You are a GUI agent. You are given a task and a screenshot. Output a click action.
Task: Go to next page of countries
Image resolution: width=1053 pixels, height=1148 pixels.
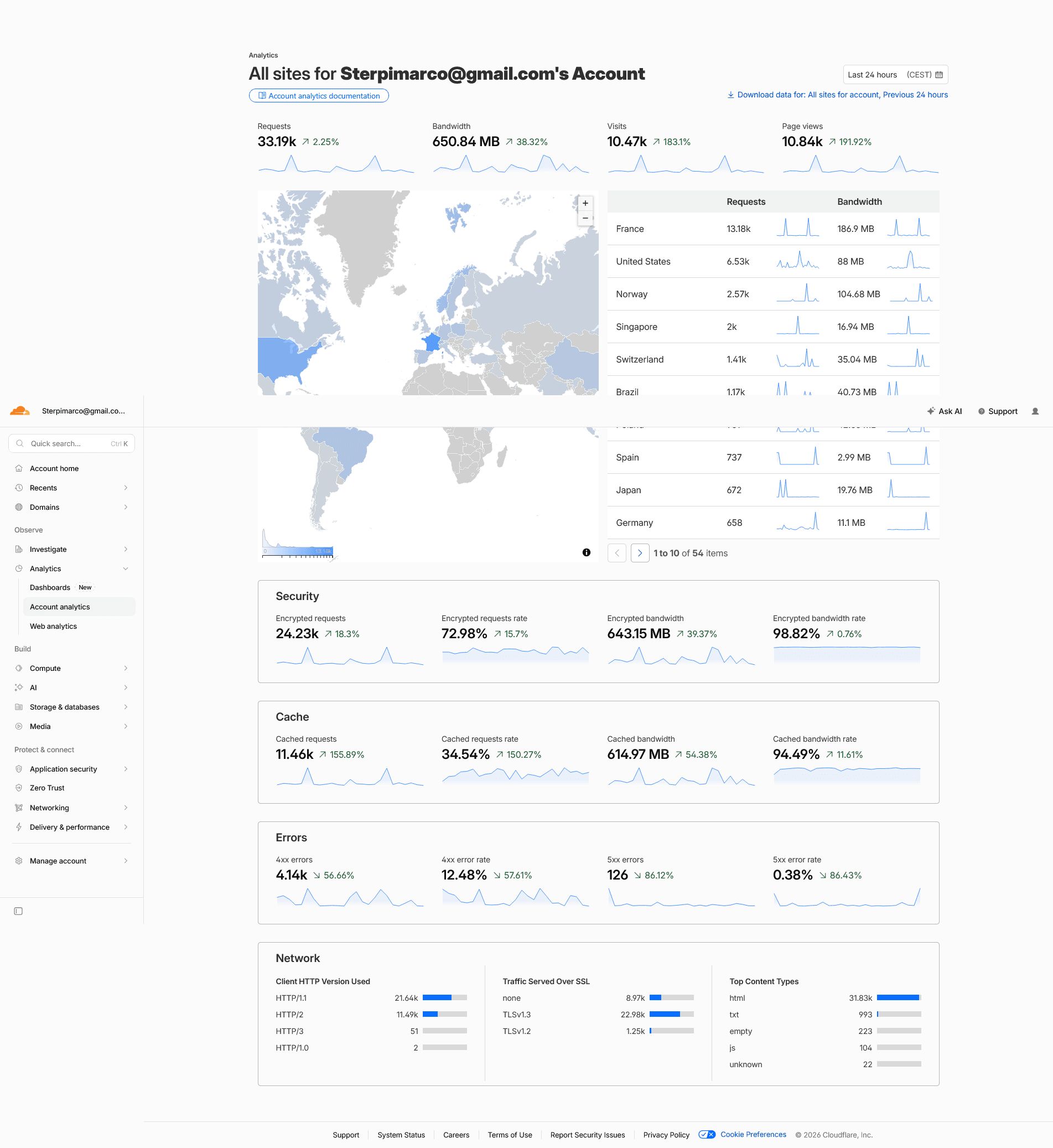(640, 553)
